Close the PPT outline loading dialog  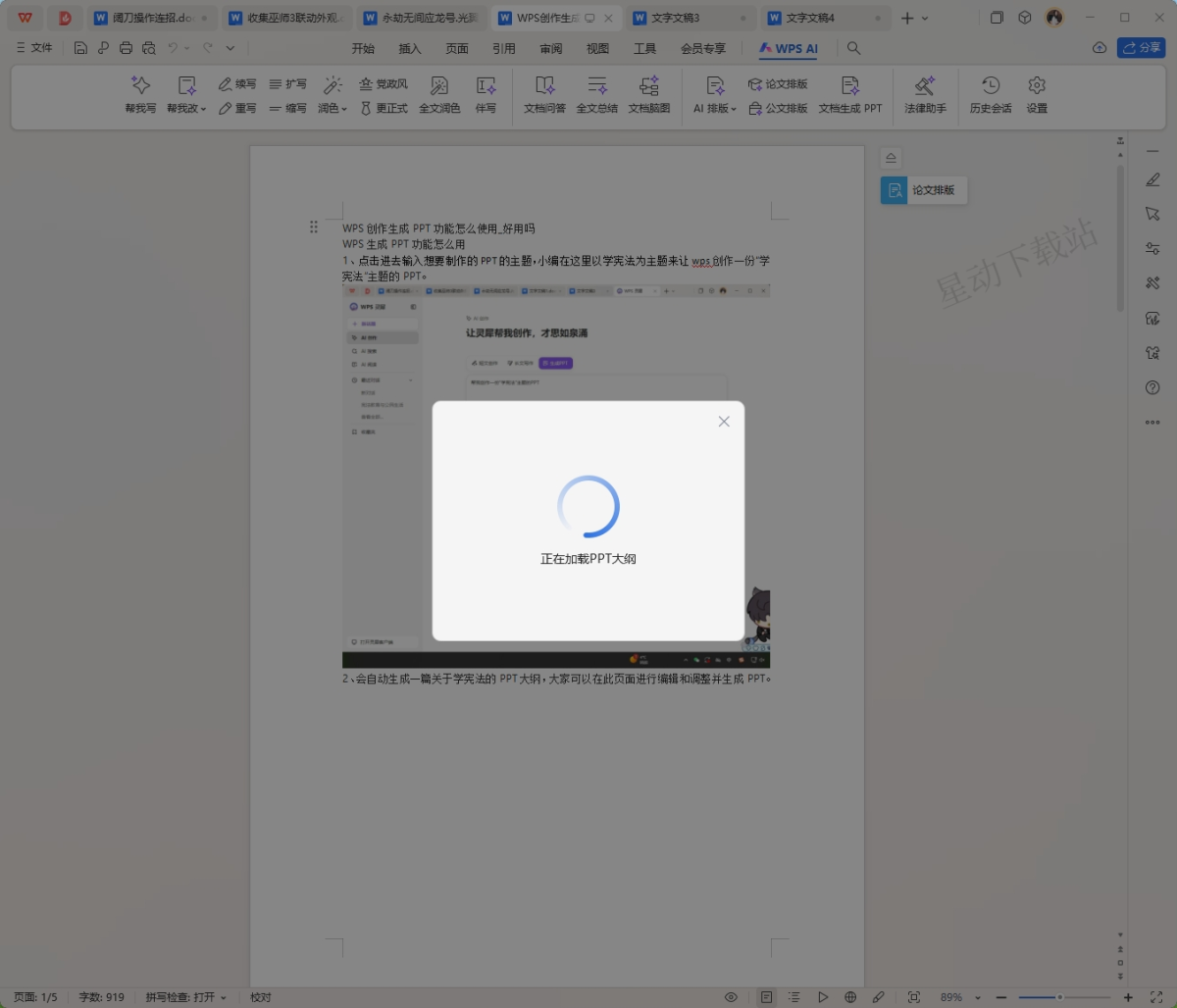point(724,422)
